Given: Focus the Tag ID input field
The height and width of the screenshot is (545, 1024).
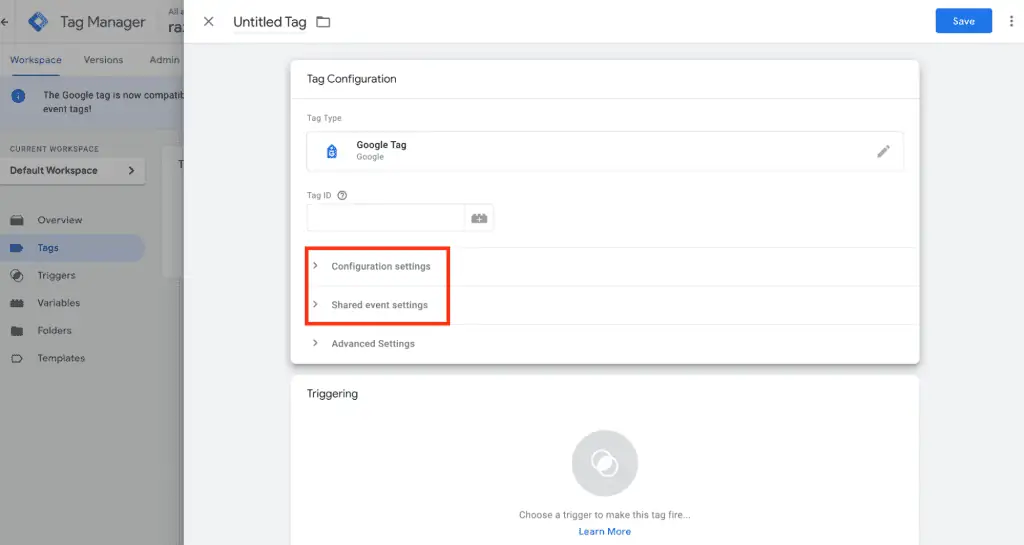Looking at the screenshot, I should click(x=386, y=218).
